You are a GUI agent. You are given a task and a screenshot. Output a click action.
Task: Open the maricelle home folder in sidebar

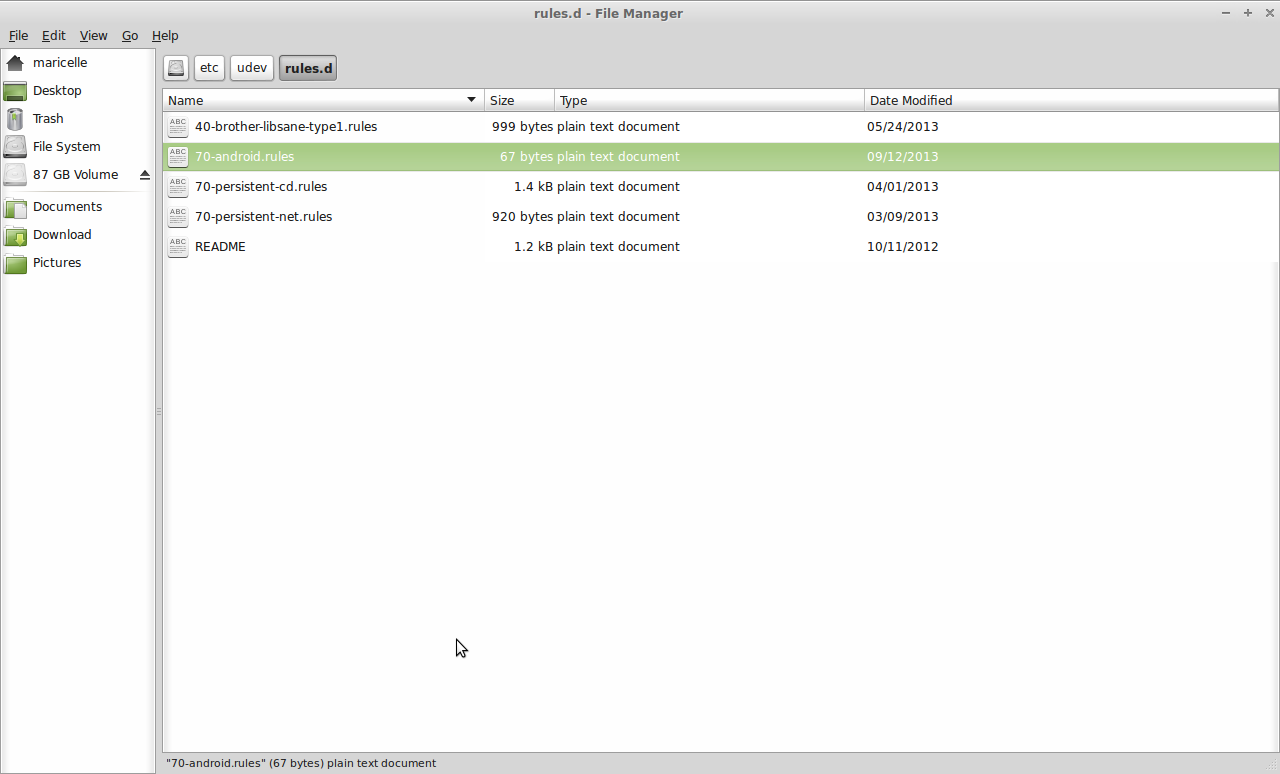coord(60,62)
